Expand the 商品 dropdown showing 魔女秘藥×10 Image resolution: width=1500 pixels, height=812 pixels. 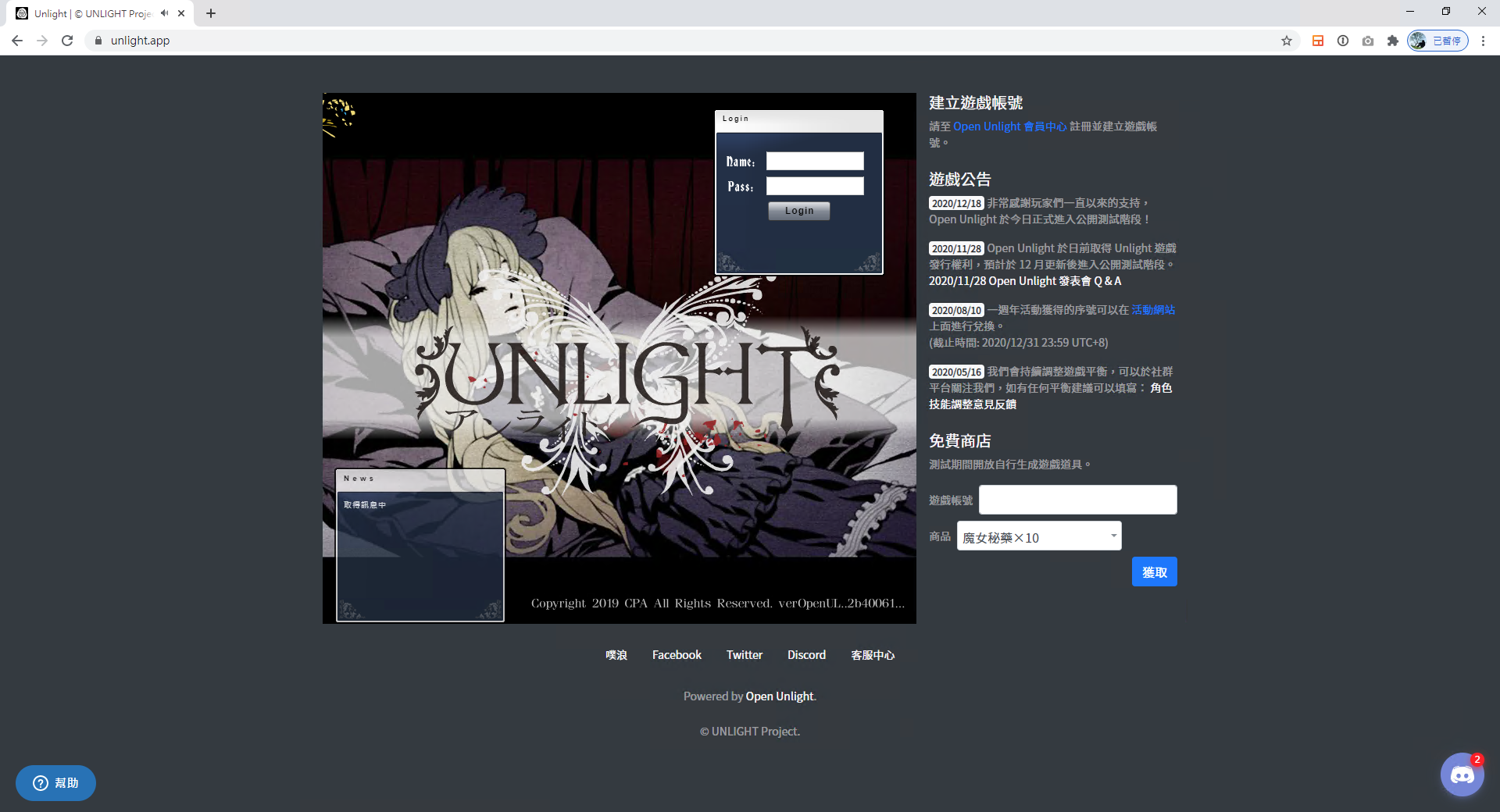tap(1039, 536)
